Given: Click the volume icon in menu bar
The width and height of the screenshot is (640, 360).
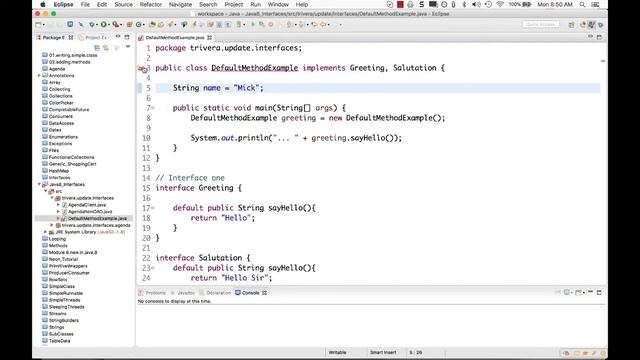Looking at the screenshot, I should pyautogui.click(x=476, y=4).
